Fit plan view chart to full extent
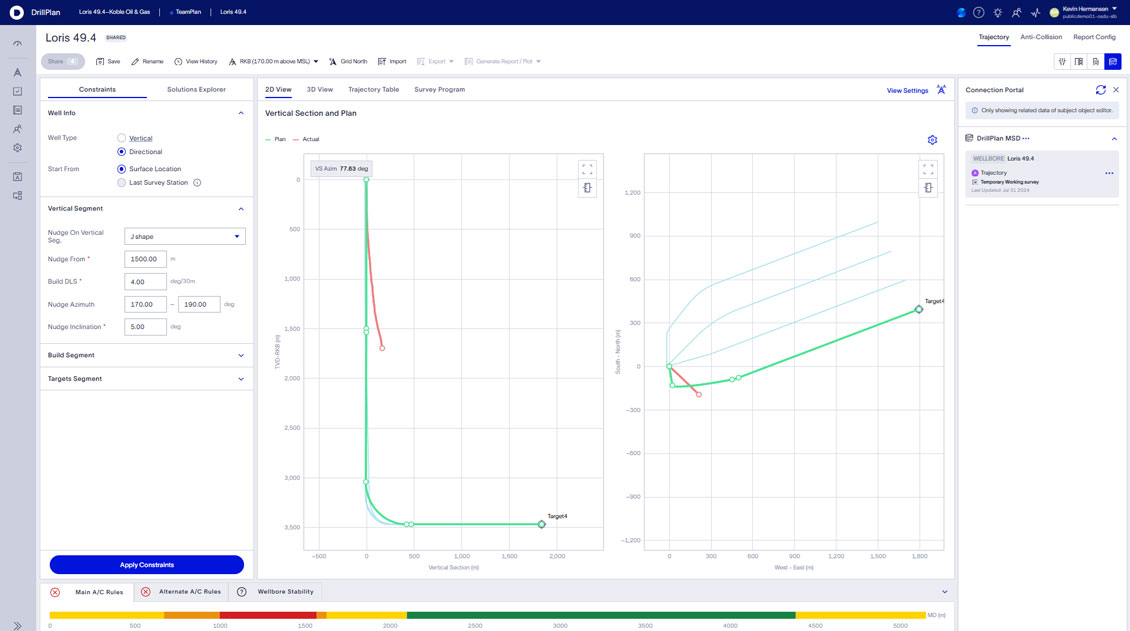 tap(928, 169)
